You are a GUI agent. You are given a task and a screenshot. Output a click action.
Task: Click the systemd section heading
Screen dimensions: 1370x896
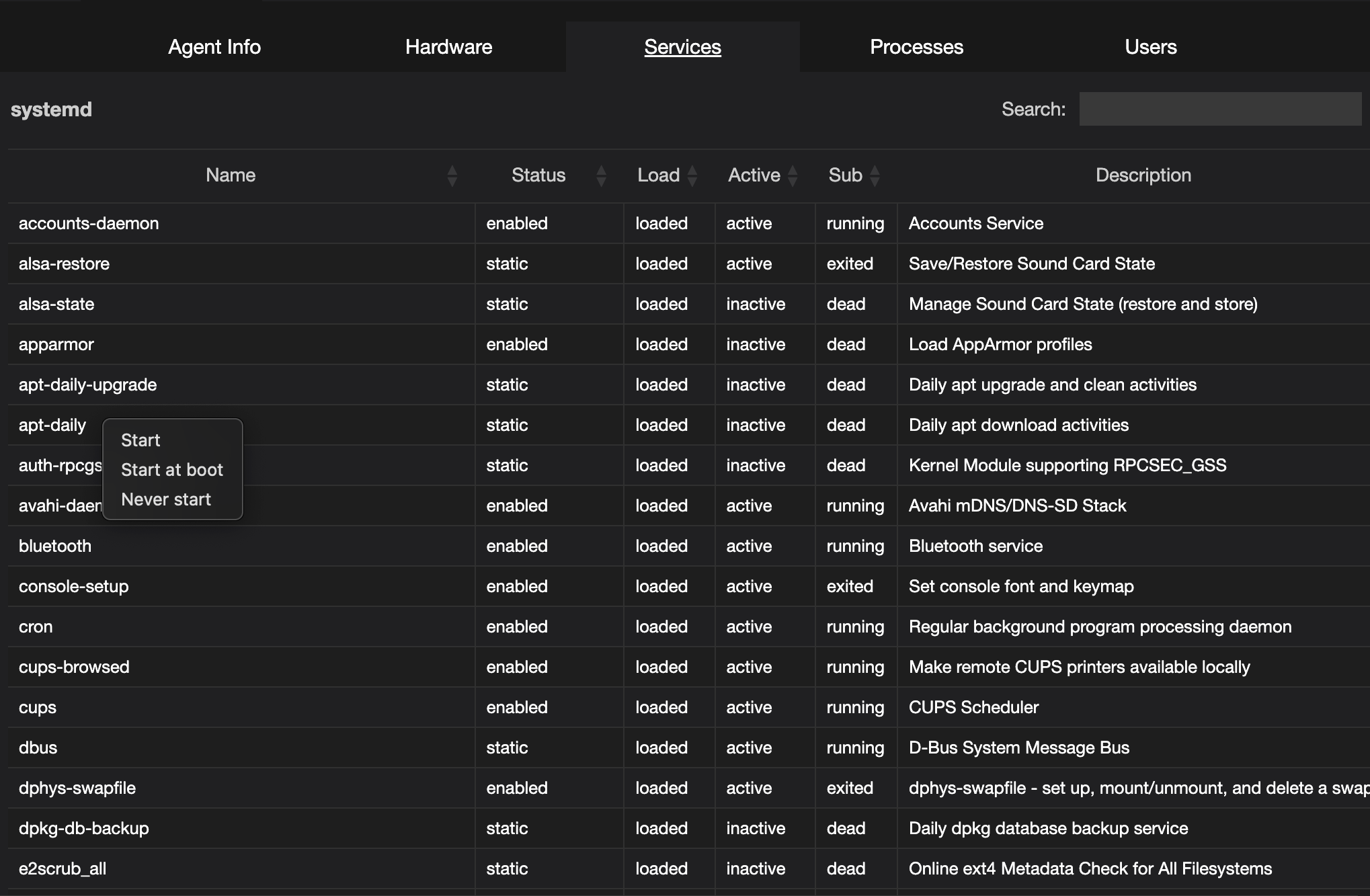pos(51,110)
